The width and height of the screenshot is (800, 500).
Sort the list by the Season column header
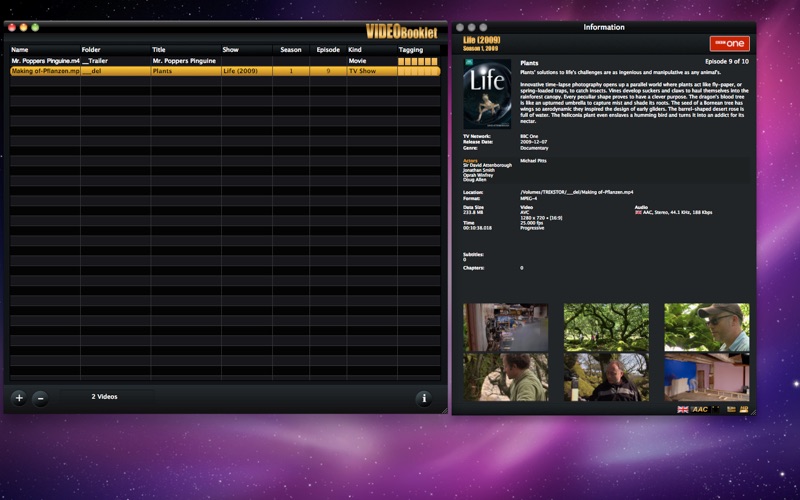pyautogui.click(x=291, y=49)
